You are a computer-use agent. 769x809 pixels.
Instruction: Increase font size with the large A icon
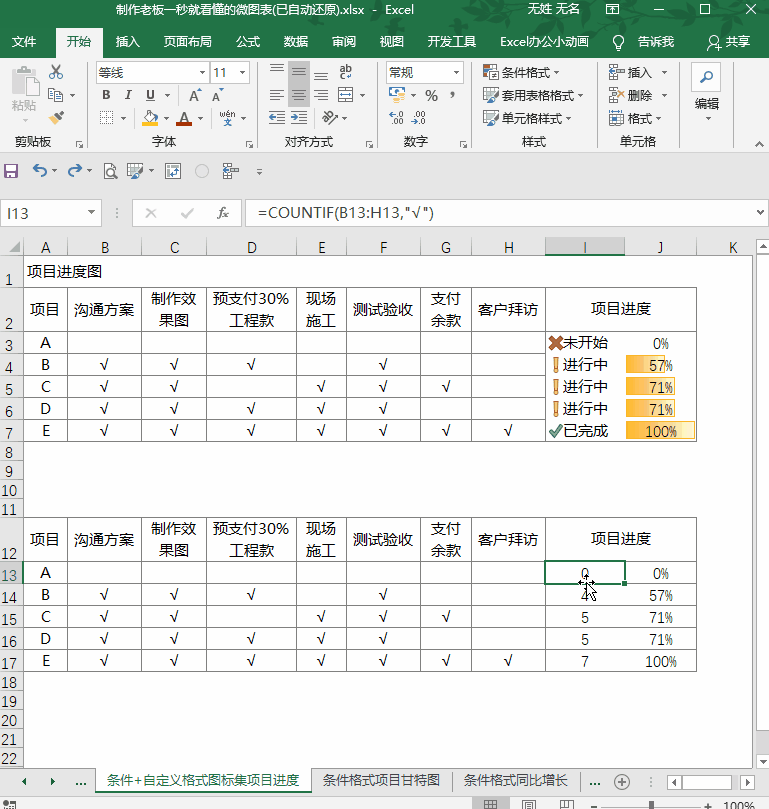[x=194, y=95]
